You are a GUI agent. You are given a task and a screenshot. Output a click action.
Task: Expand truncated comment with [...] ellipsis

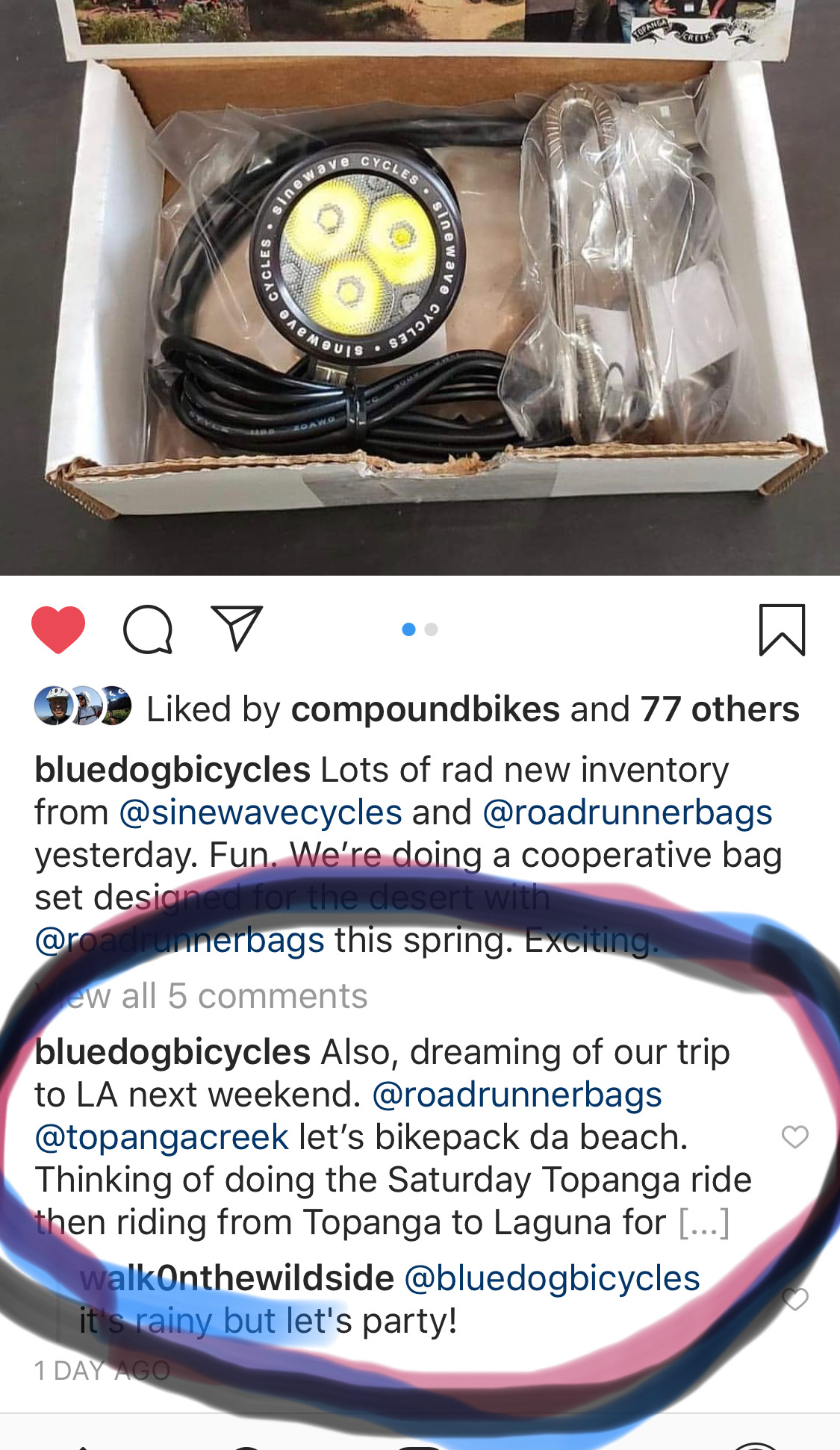click(703, 1222)
